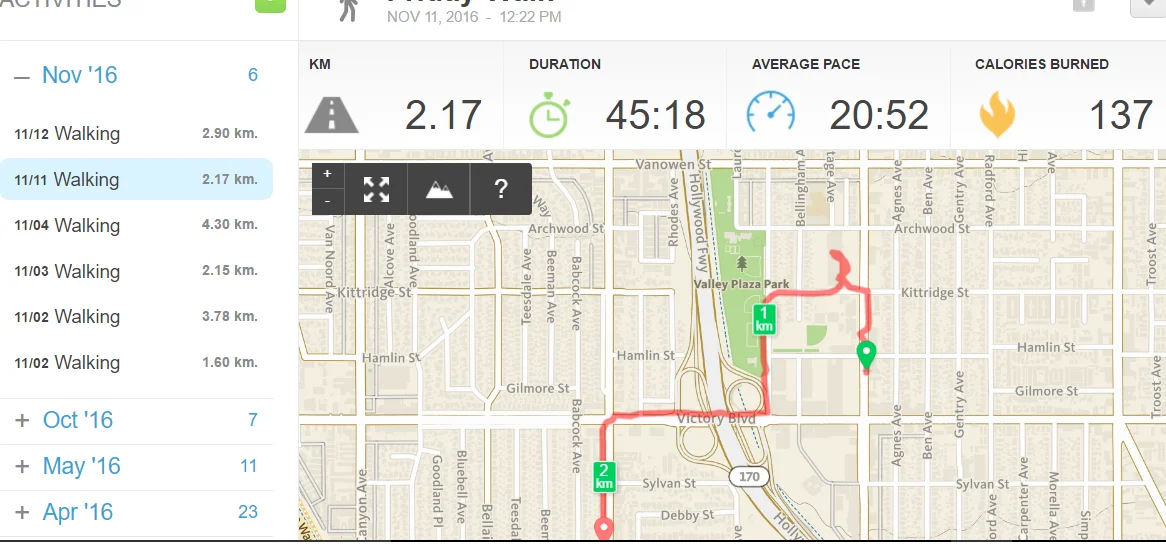Click the red finish location pin
This screenshot has height=546, width=1166.
603,528
